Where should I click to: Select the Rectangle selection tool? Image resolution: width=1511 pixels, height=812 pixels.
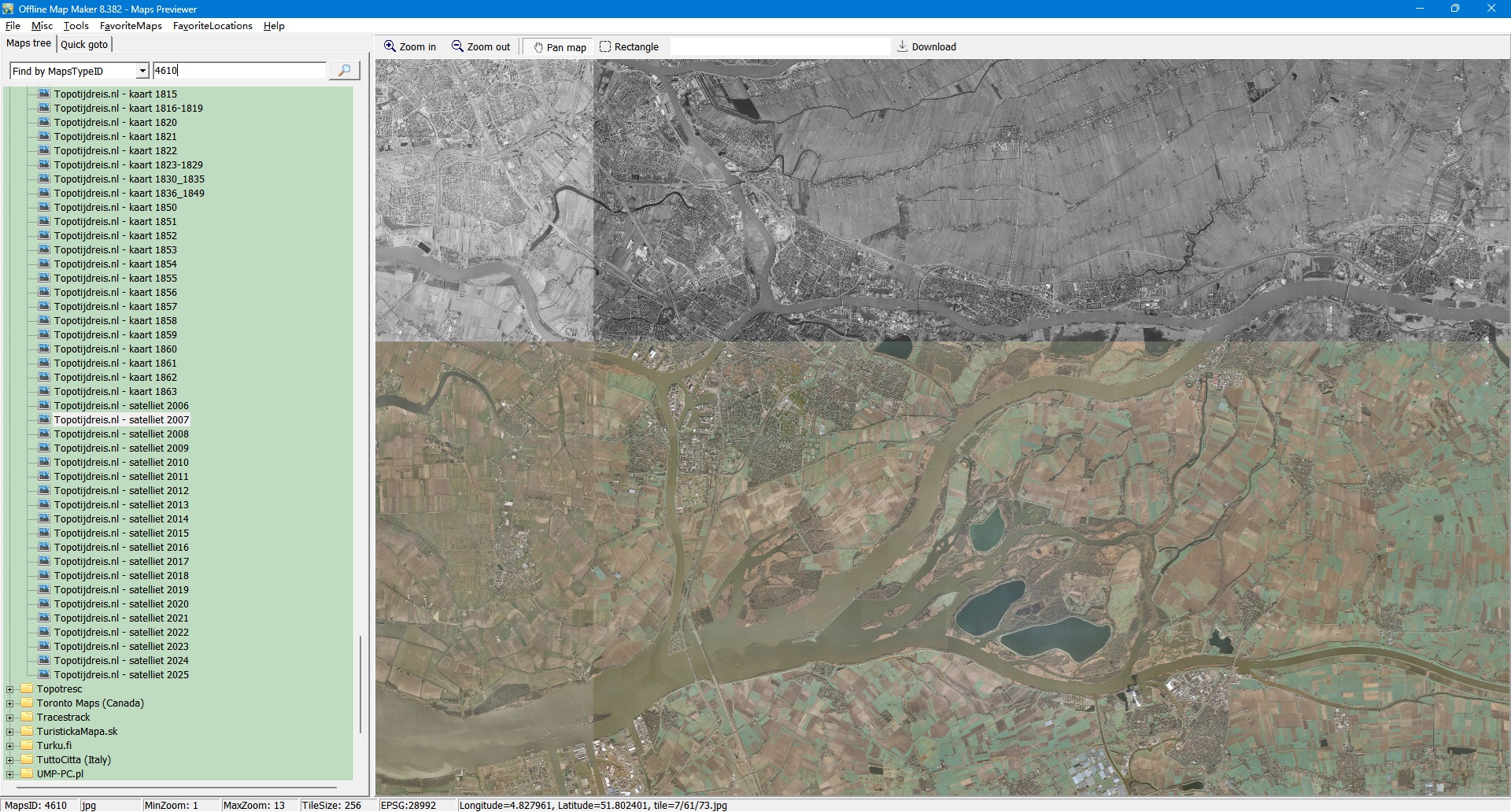(629, 47)
